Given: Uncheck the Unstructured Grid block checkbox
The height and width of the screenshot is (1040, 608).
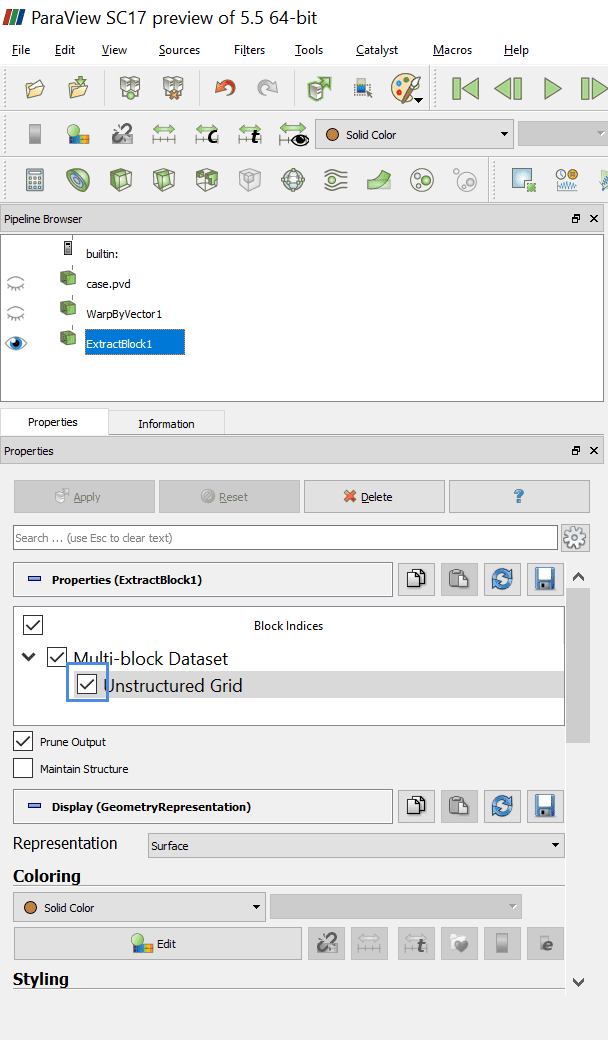Looking at the screenshot, I should (87, 685).
